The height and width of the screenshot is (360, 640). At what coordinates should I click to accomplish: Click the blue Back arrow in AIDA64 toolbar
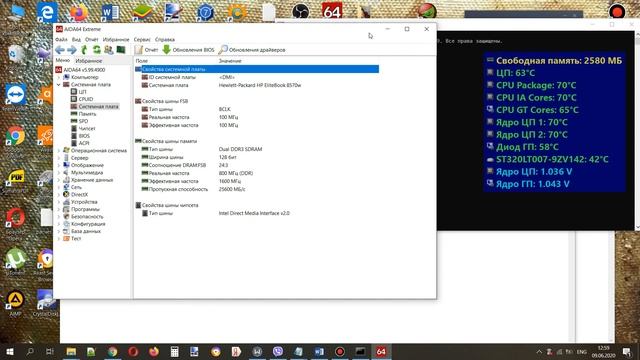click(x=60, y=50)
